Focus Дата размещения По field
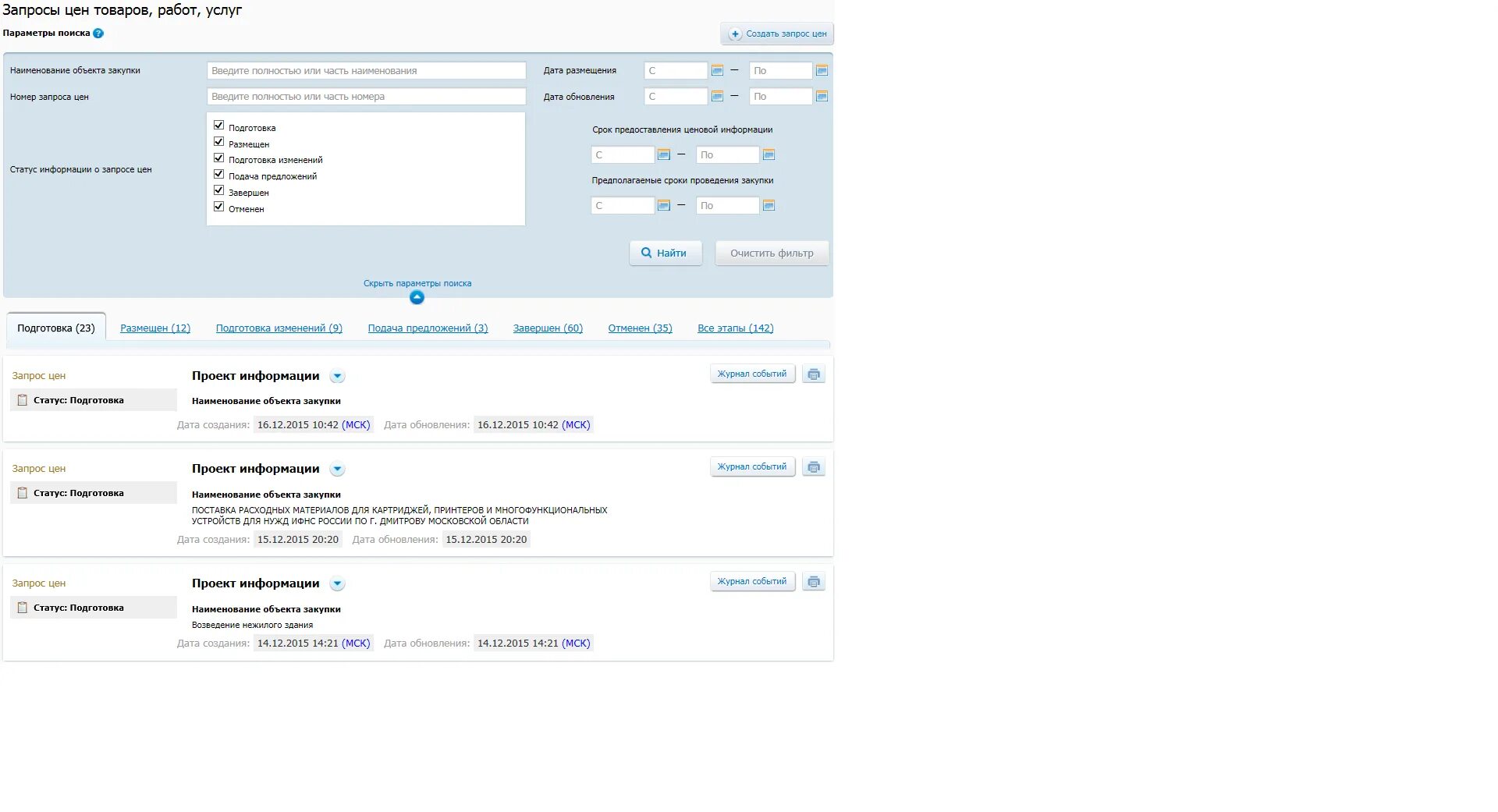 pos(780,71)
